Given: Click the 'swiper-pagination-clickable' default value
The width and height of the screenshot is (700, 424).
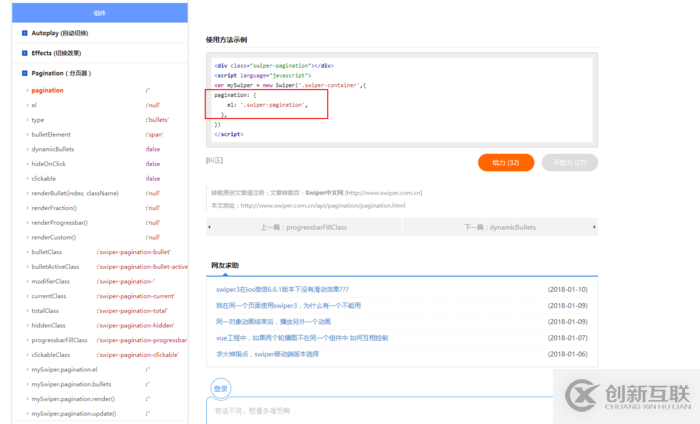Looking at the screenshot, I should (138, 355).
